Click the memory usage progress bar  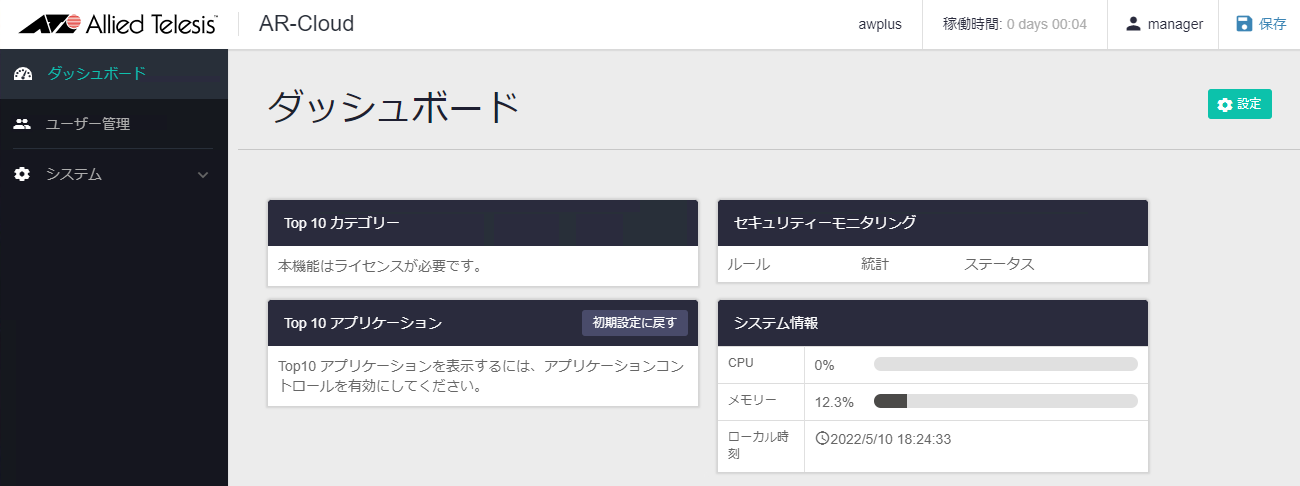pyautogui.click(x=1005, y=401)
